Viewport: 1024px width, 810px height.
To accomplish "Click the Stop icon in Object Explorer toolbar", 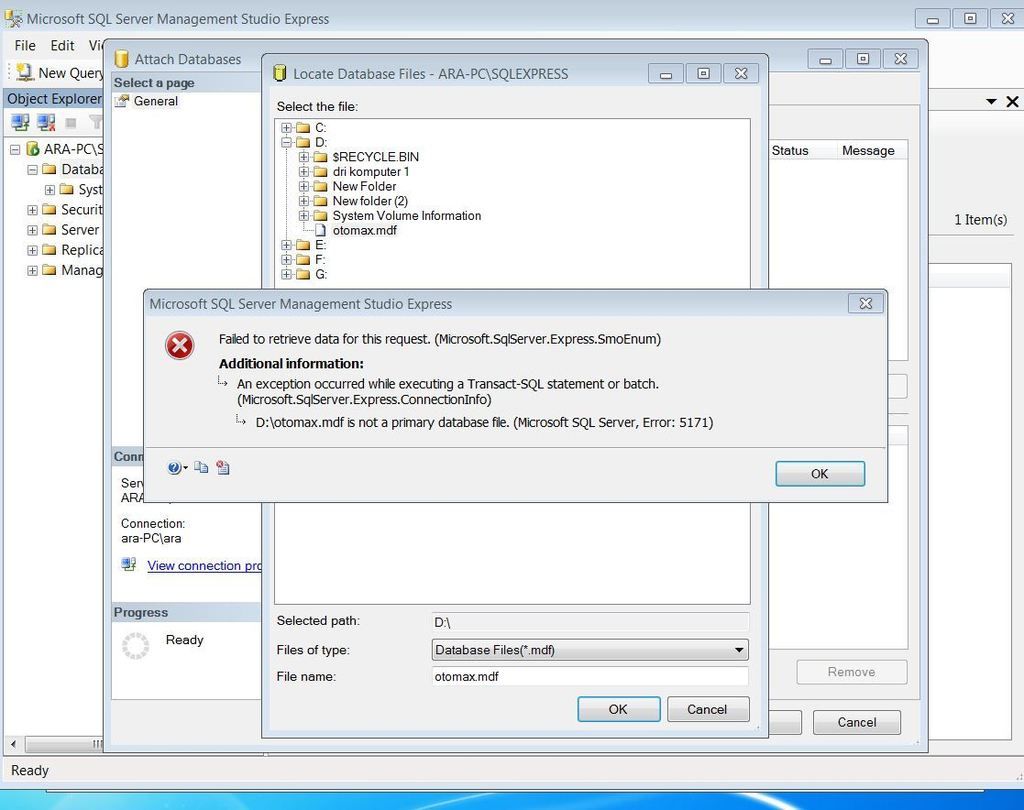I will (x=71, y=122).
